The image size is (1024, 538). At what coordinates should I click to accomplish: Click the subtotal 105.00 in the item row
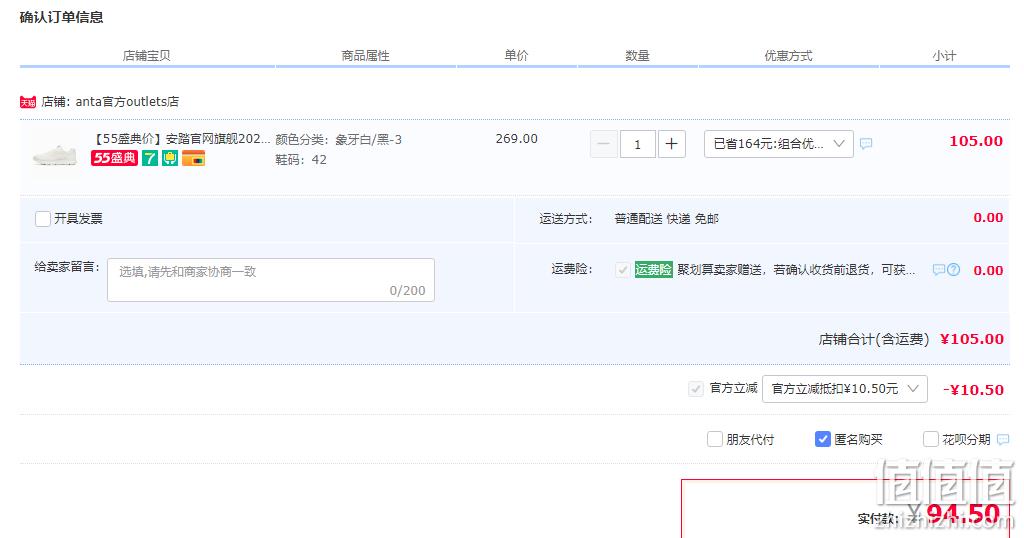[976, 141]
